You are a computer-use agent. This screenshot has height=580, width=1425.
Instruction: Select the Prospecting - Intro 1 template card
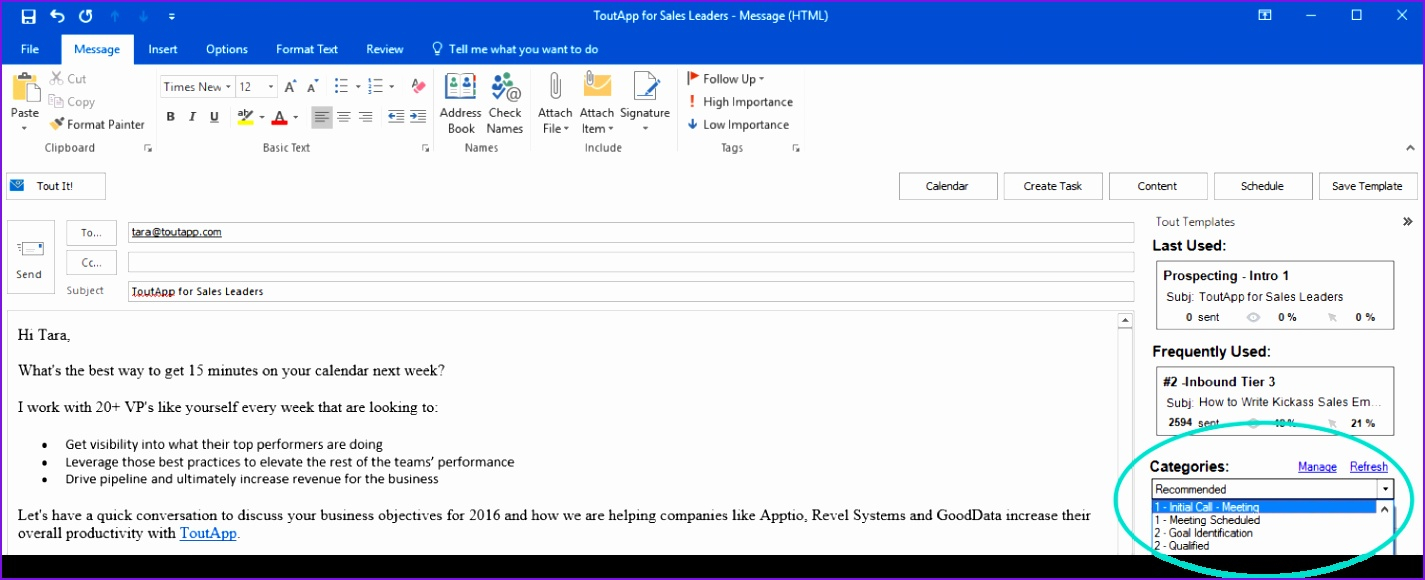click(1274, 295)
